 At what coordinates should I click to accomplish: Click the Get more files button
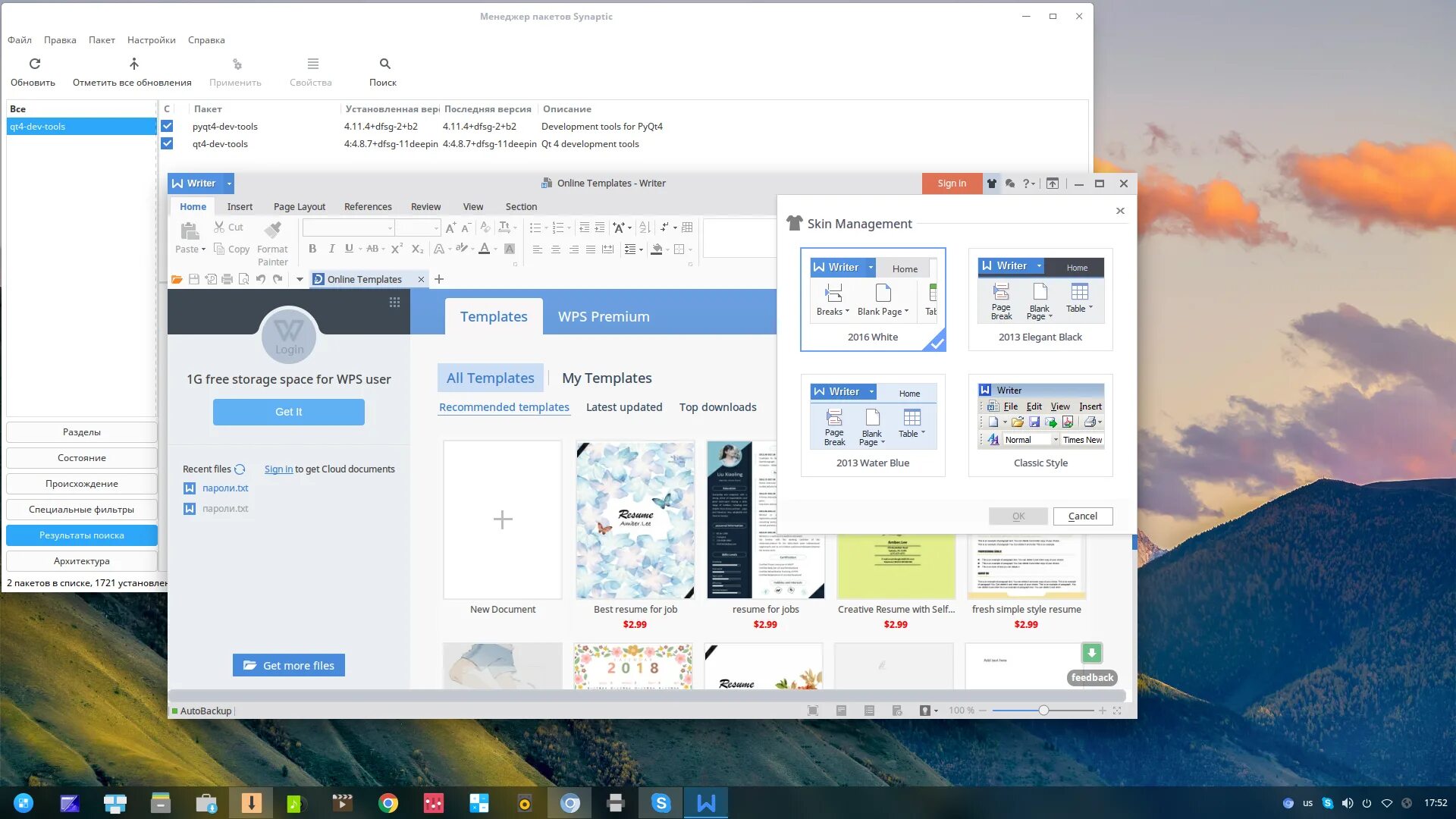tap(288, 665)
